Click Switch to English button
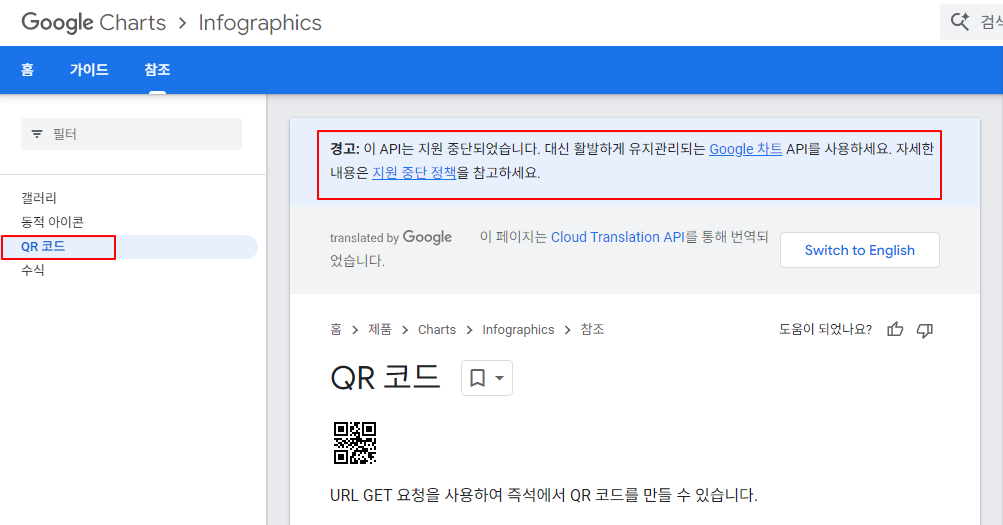The height and width of the screenshot is (525, 1003). [x=860, y=250]
